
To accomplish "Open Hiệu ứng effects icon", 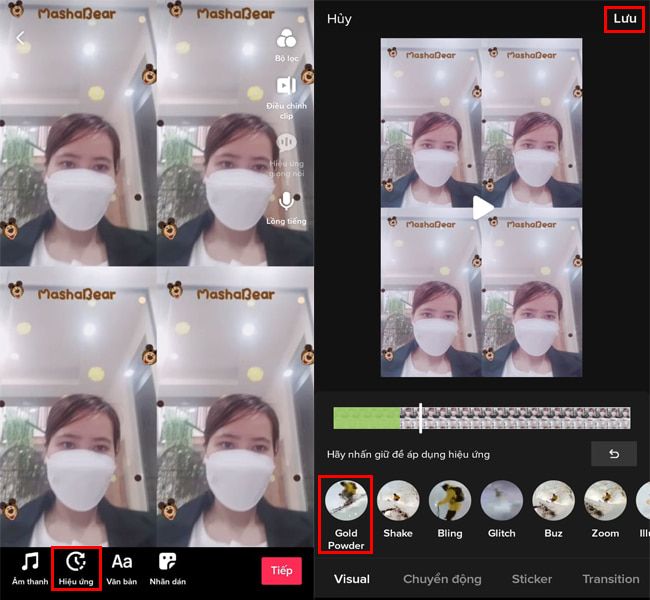I will pos(76,562).
